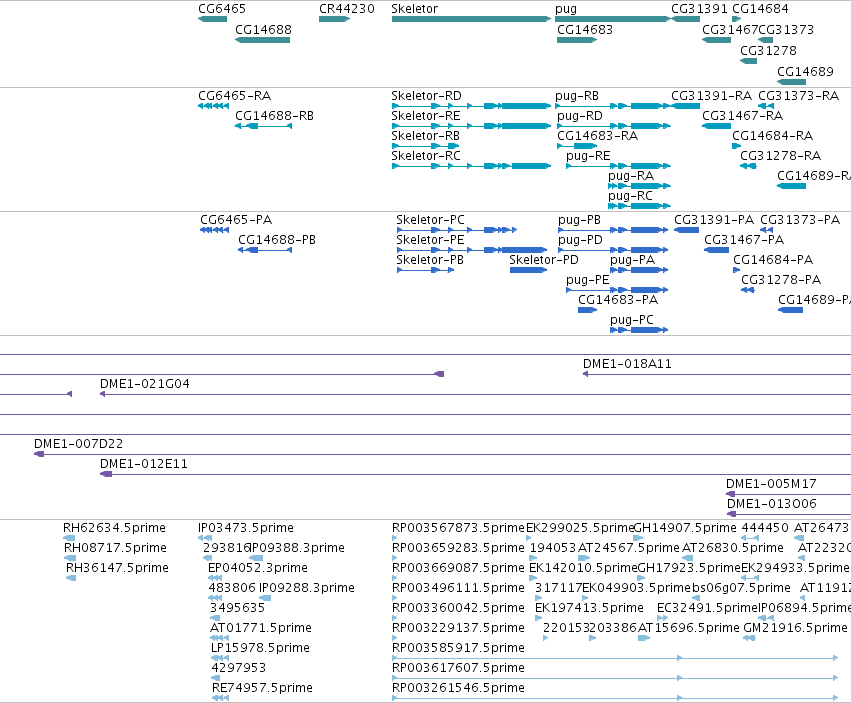Click the pug-PD protein label
The width and height of the screenshot is (851, 703).
point(580,240)
